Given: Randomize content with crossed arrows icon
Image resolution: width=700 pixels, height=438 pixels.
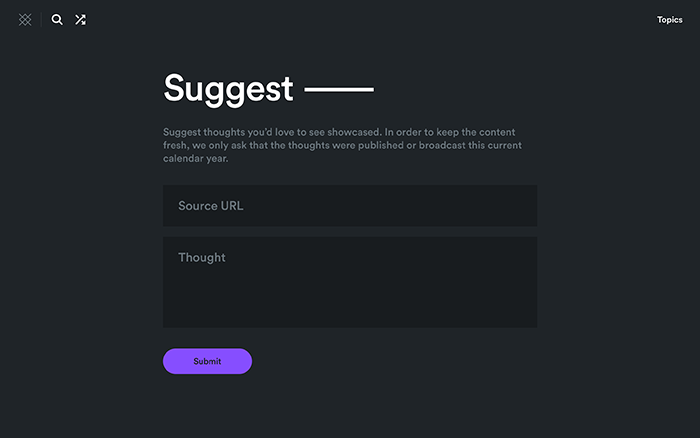Looking at the screenshot, I should coord(80,19).
